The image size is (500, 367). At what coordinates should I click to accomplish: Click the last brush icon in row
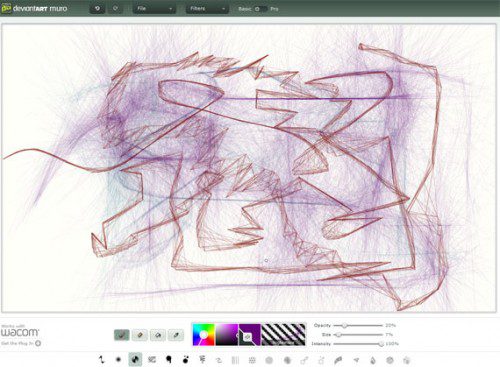(x=406, y=360)
